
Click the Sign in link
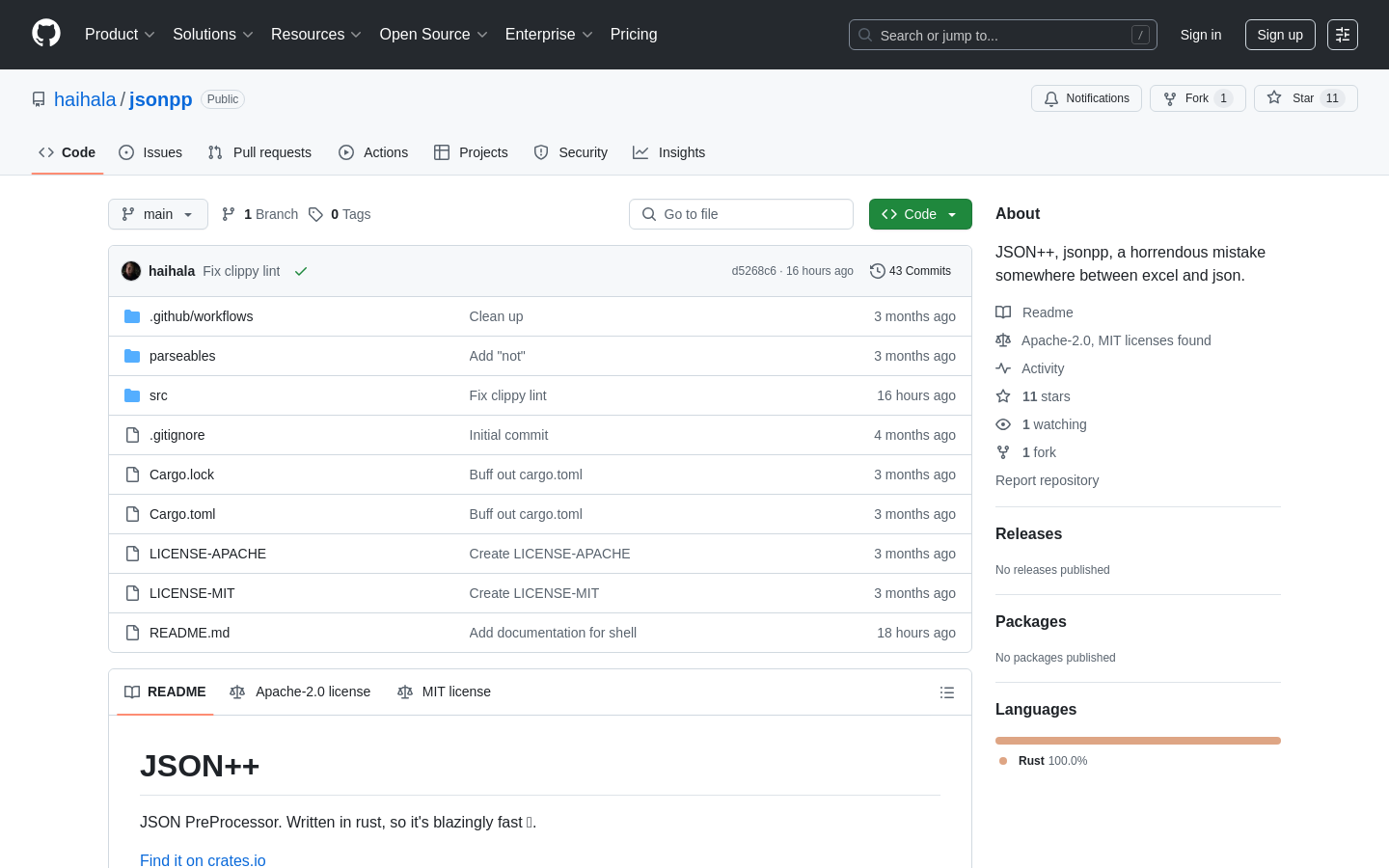click(1201, 35)
